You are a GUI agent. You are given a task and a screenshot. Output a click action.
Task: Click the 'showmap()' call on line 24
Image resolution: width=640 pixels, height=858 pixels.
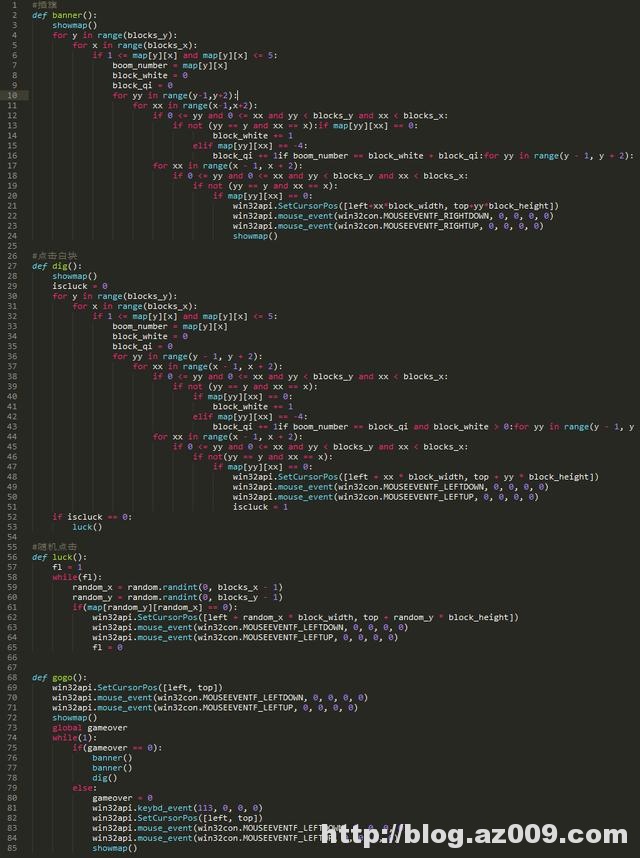(255, 236)
